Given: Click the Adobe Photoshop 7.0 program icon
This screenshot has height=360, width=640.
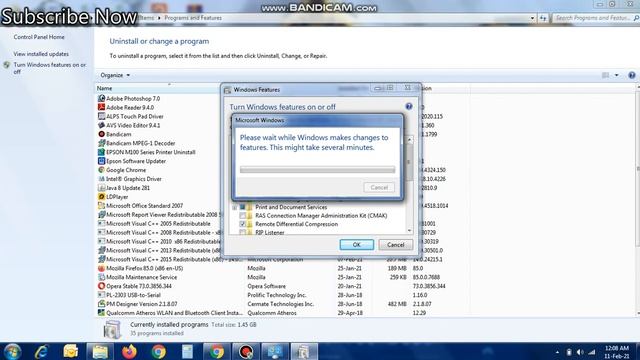Looking at the screenshot, I should tap(101, 98).
